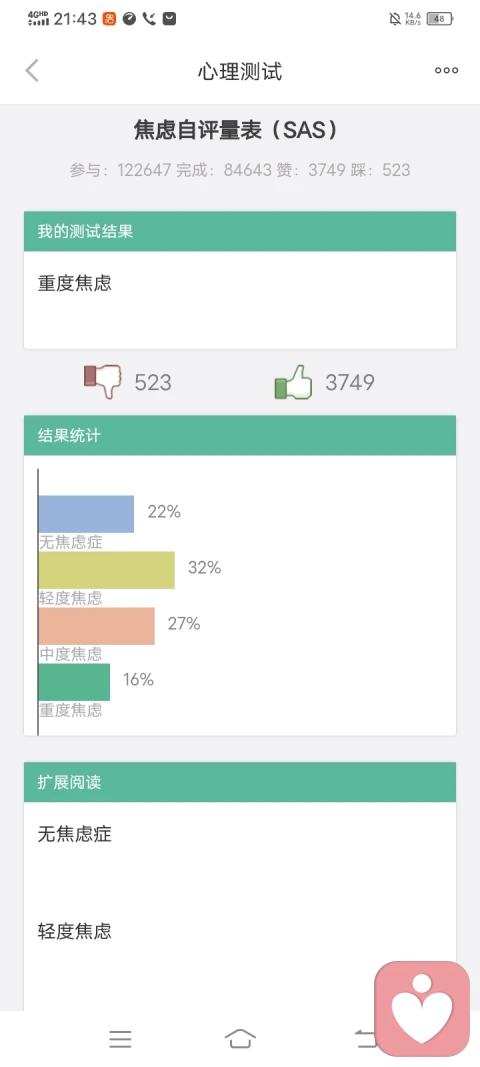
Task: Tap the Android home navigation button
Action: tap(240, 1038)
